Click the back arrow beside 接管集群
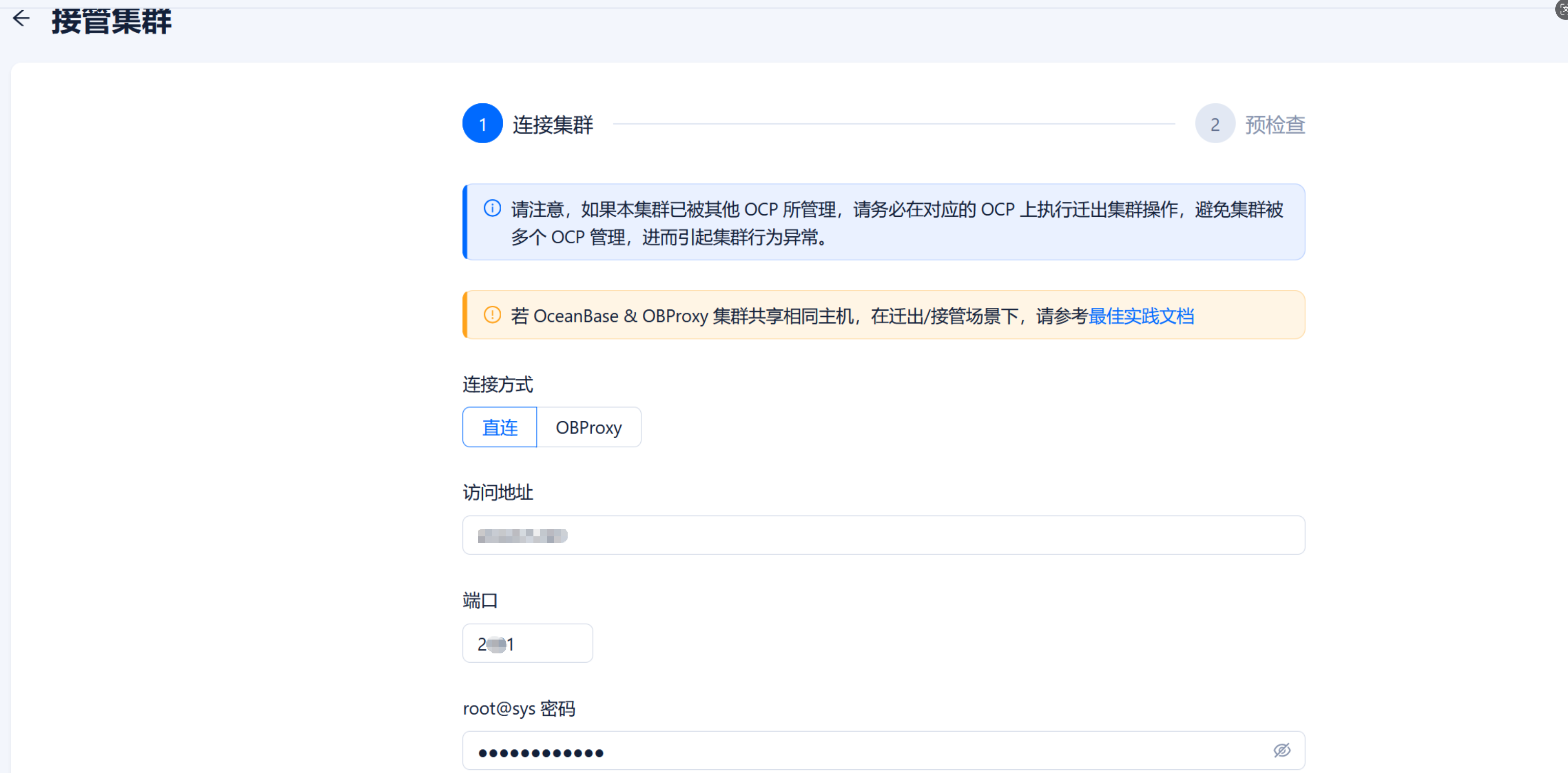The width and height of the screenshot is (1568, 773). pyautogui.click(x=21, y=18)
